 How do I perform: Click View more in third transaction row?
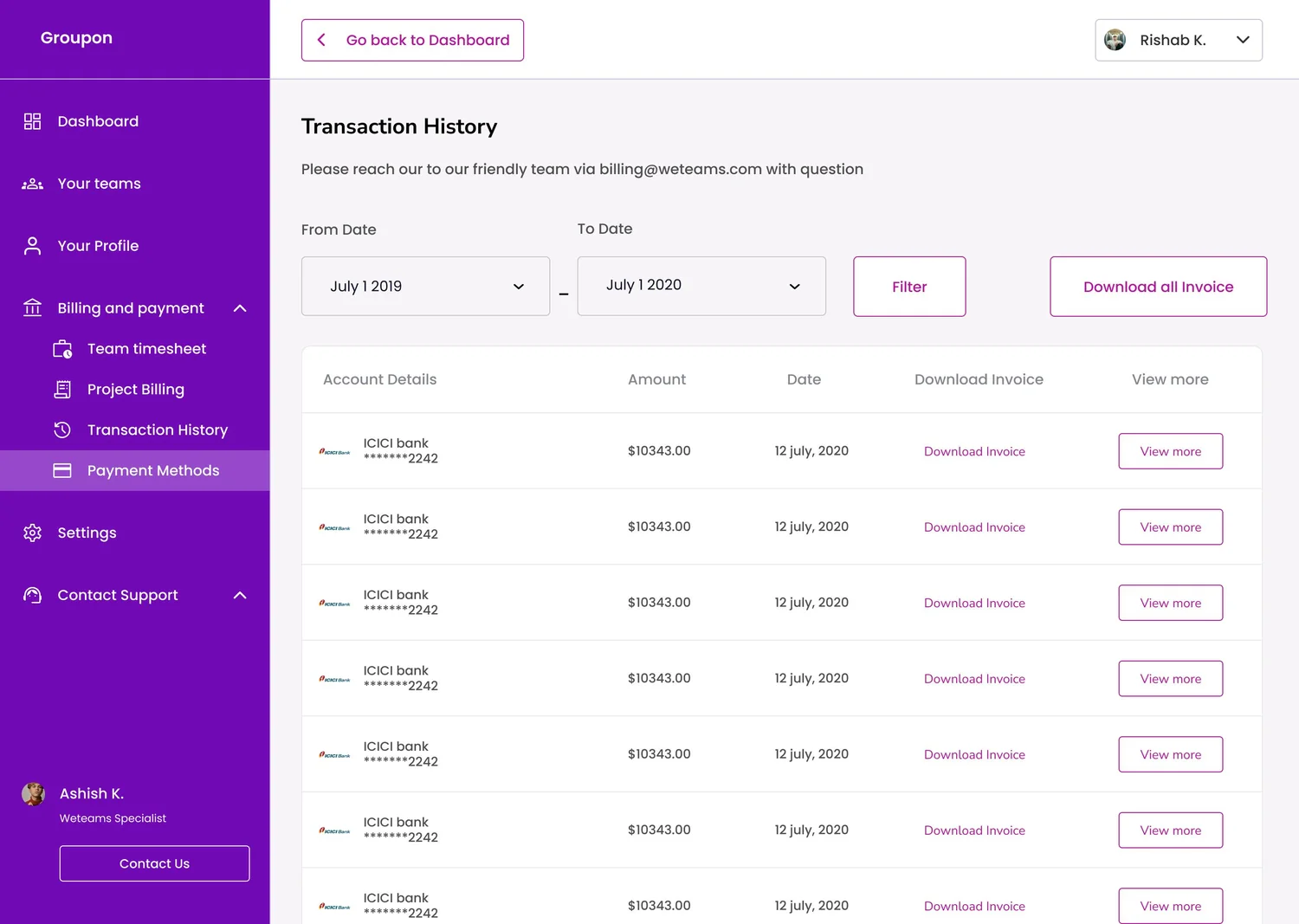pos(1170,603)
